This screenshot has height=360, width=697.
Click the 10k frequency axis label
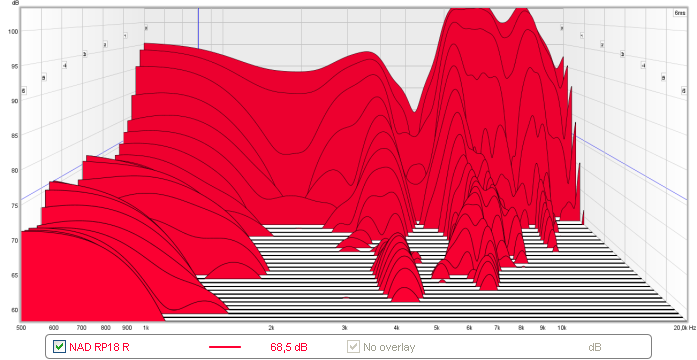click(x=562, y=328)
